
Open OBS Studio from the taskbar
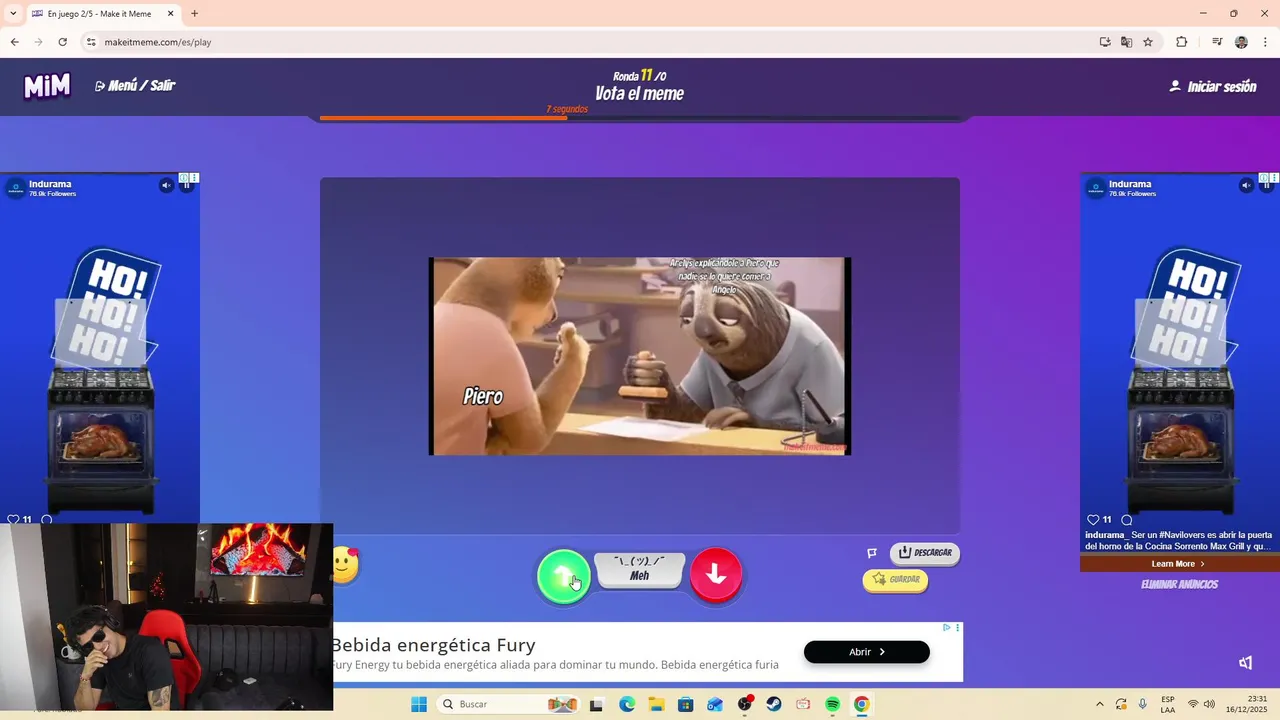[x=745, y=704]
